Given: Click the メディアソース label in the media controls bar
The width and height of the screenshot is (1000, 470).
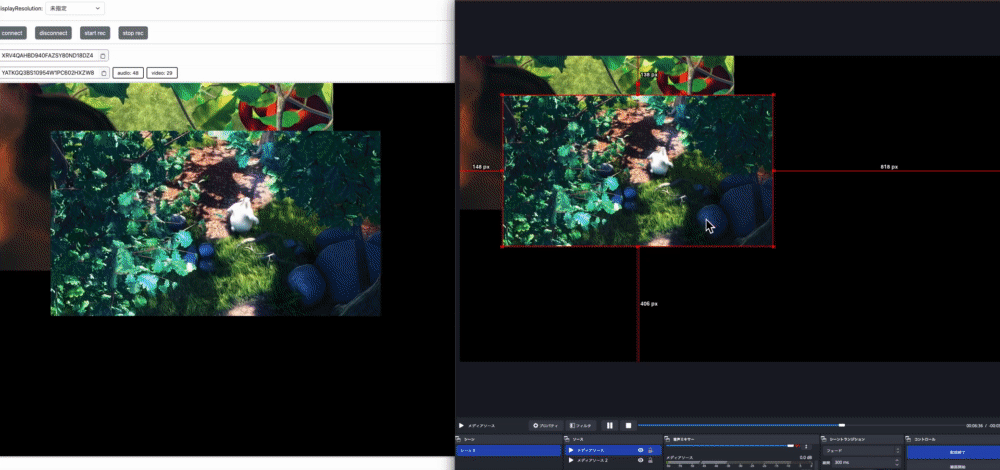Looking at the screenshot, I should [482, 425].
